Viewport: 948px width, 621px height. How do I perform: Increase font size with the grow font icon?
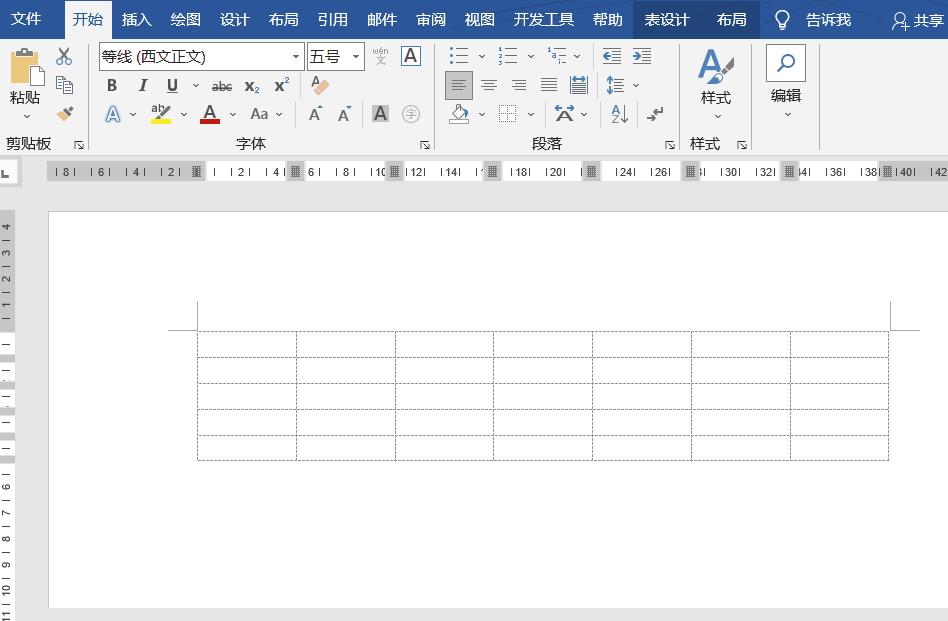pyautogui.click(x=316, y=115)
